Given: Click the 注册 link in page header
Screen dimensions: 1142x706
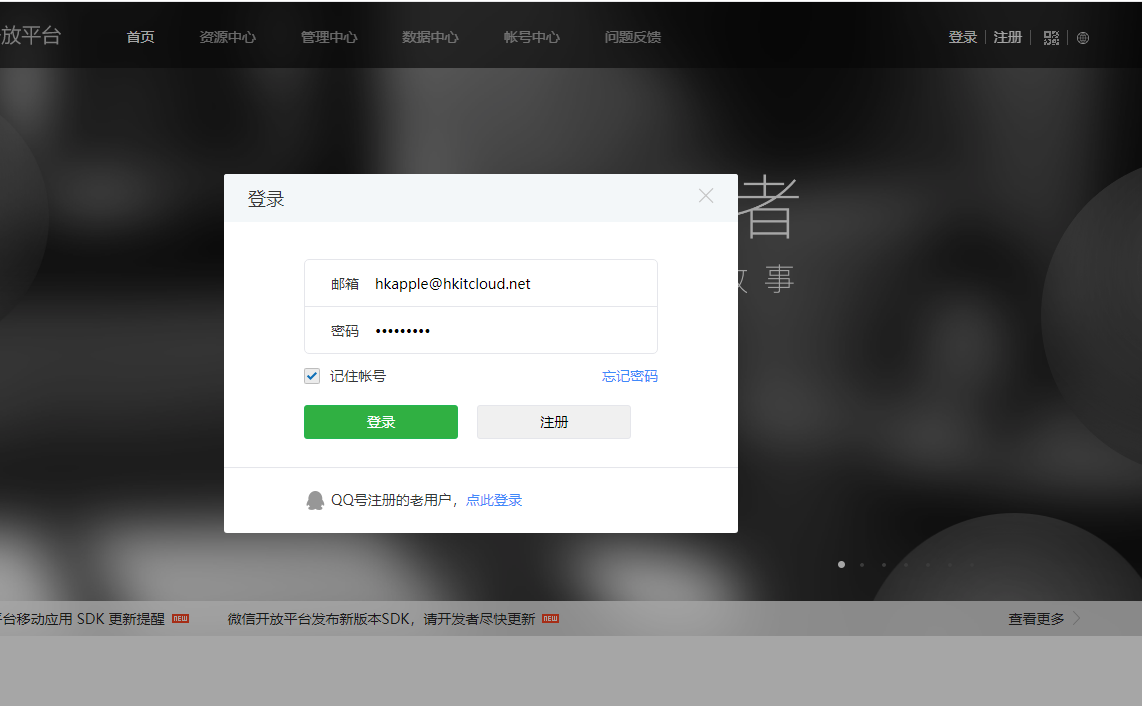Looking at the screenshot, I should [x=1008, y=37].
